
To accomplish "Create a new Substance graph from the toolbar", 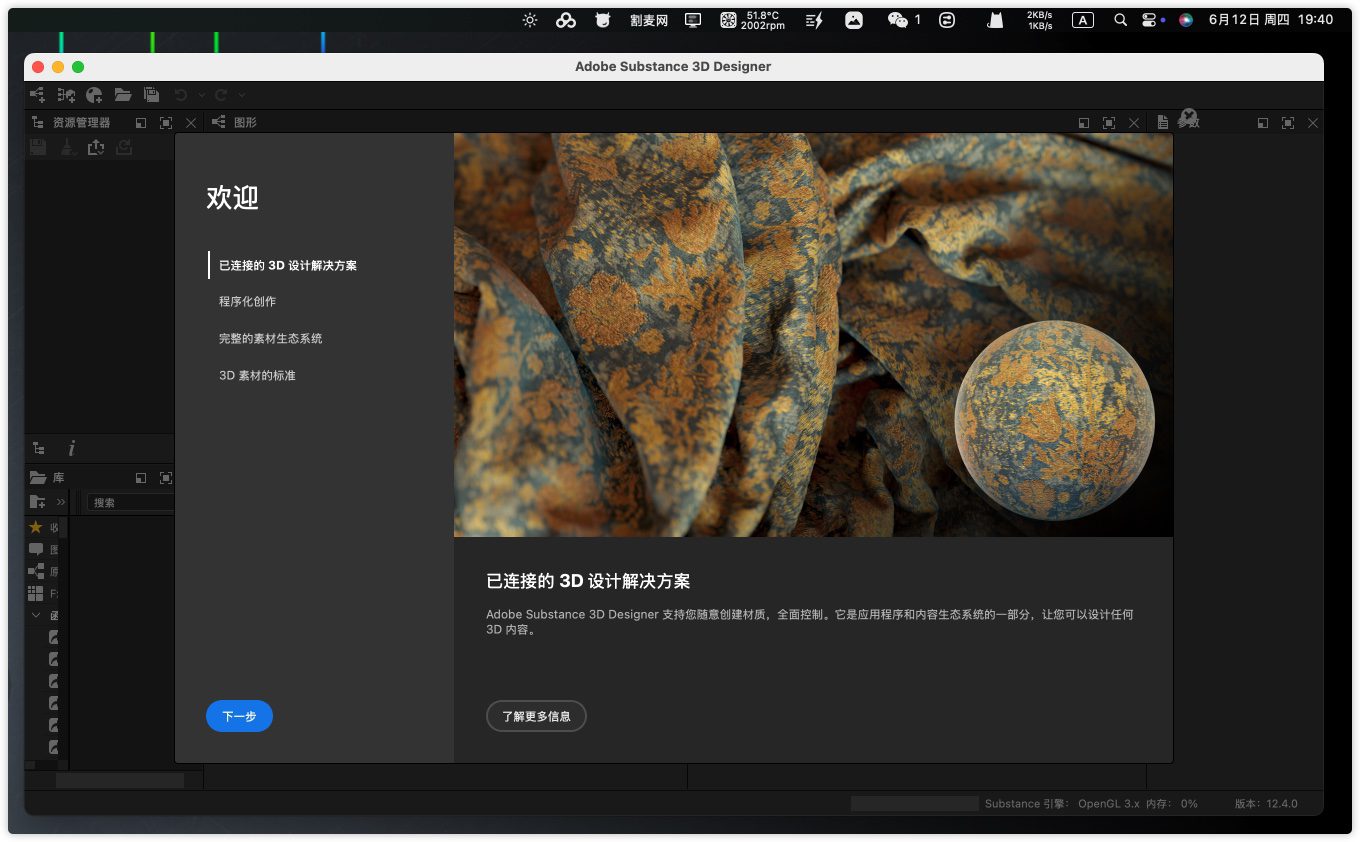I will tap(37, 95).
